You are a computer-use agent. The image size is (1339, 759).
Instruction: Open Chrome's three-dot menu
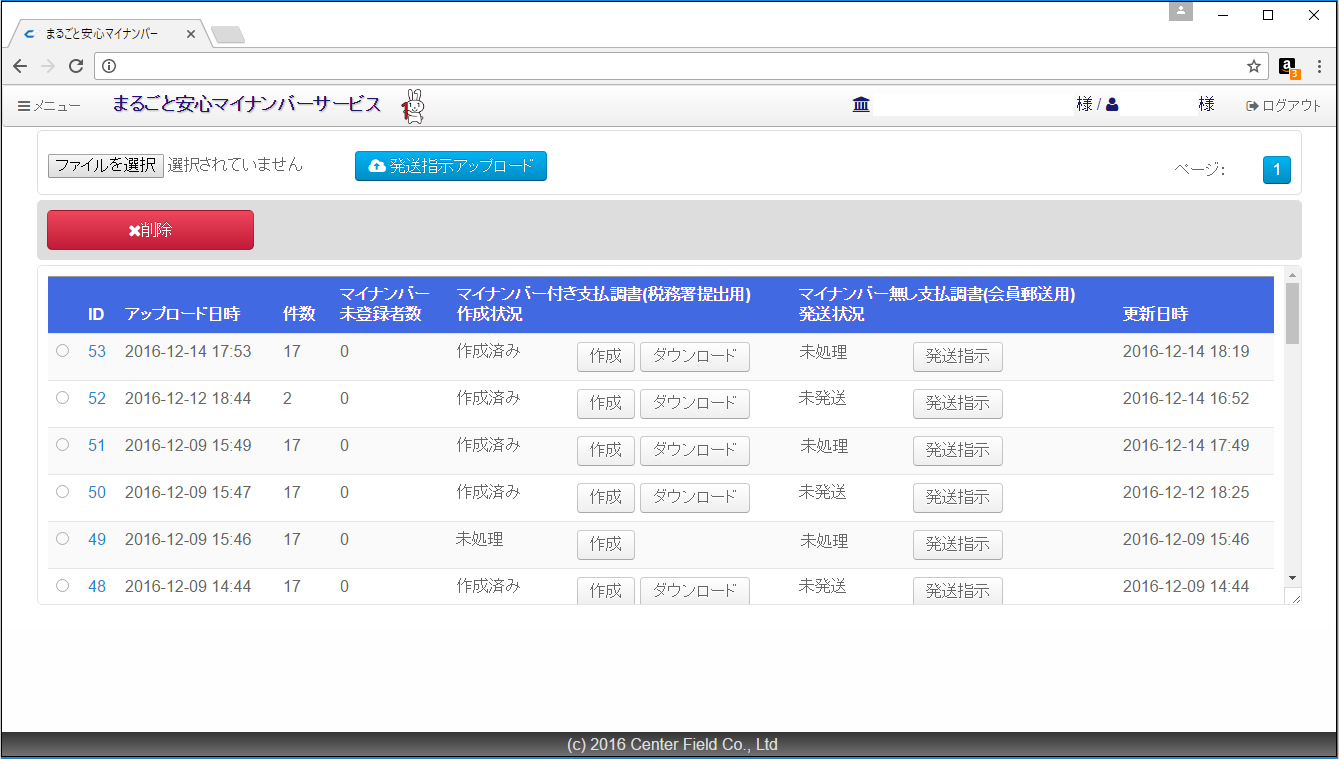coord(1319,66)
